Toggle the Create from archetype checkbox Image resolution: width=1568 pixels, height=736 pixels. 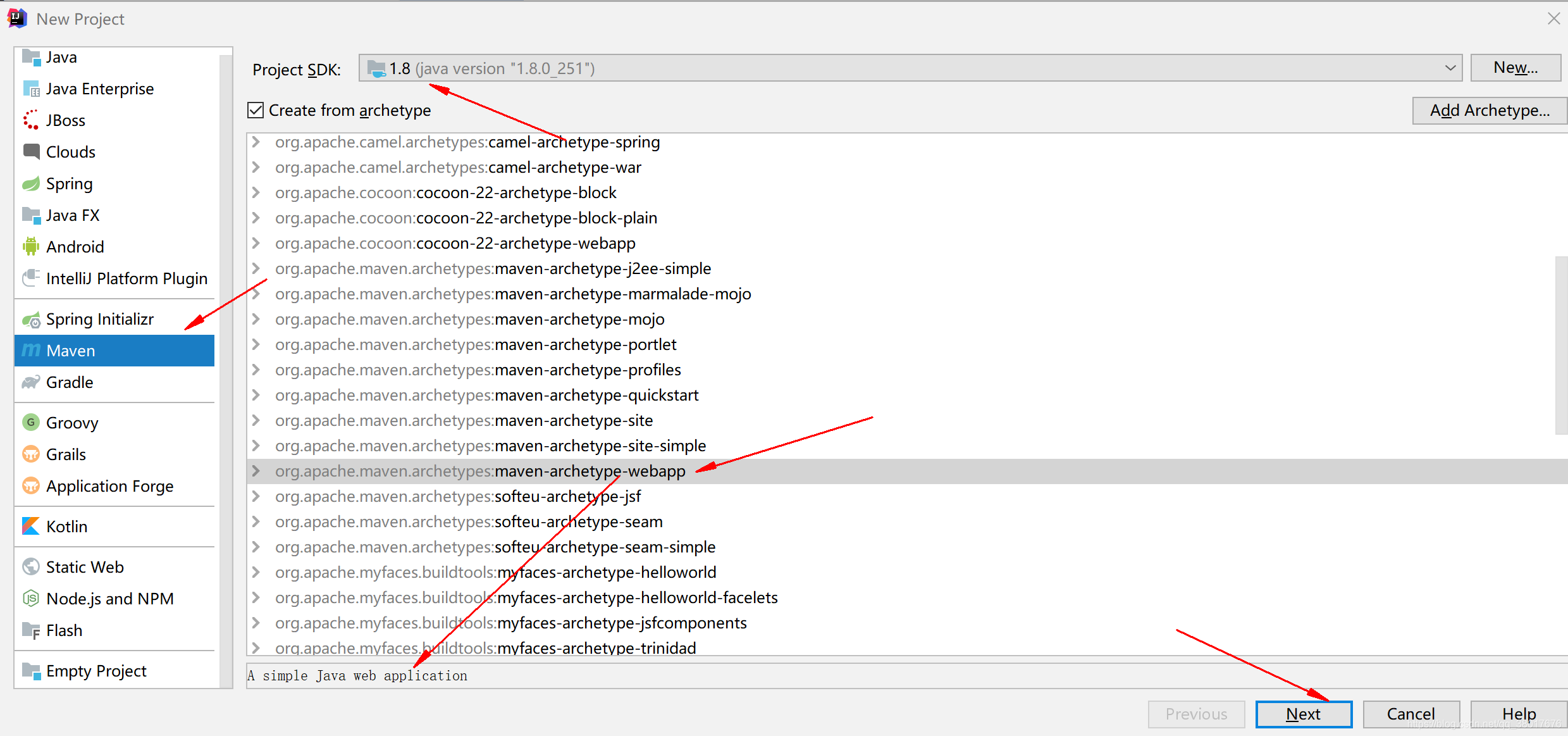coord(256,111)
